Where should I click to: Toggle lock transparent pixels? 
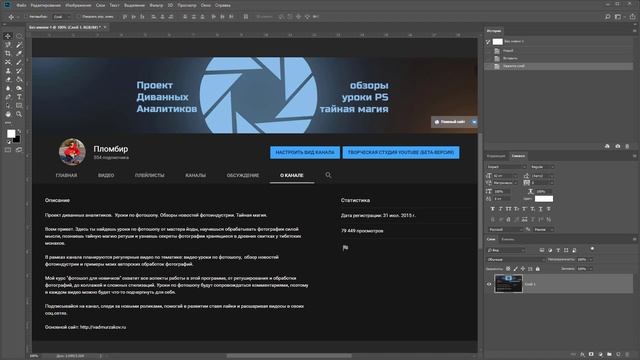click(x=508, y=269)
